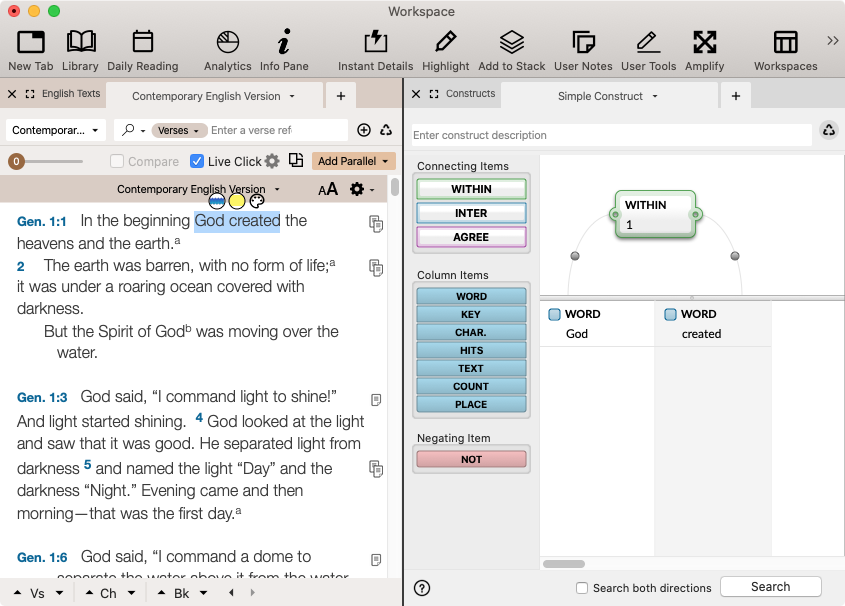This screenshot has width=845, height=606.
Task: Expand the Add Parallel dropdown
Action: (x=354, y=161)
